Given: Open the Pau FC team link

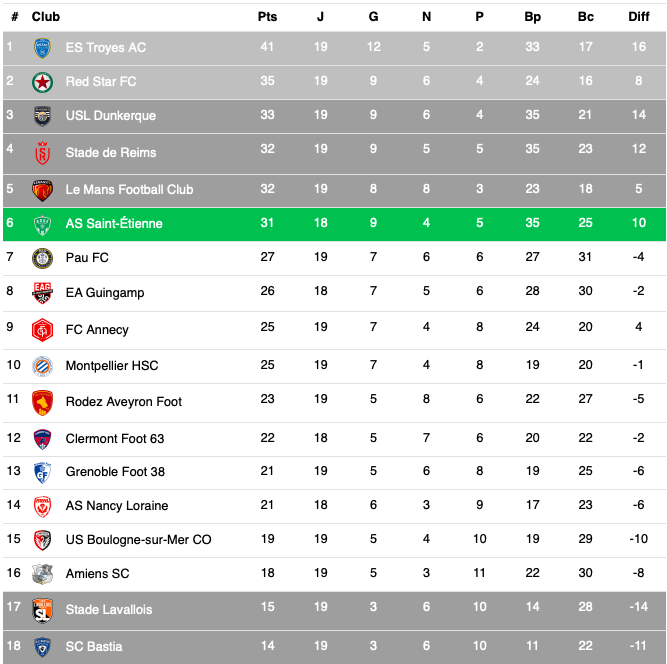Looking at the screenshot, I should [x=87, y=258].
